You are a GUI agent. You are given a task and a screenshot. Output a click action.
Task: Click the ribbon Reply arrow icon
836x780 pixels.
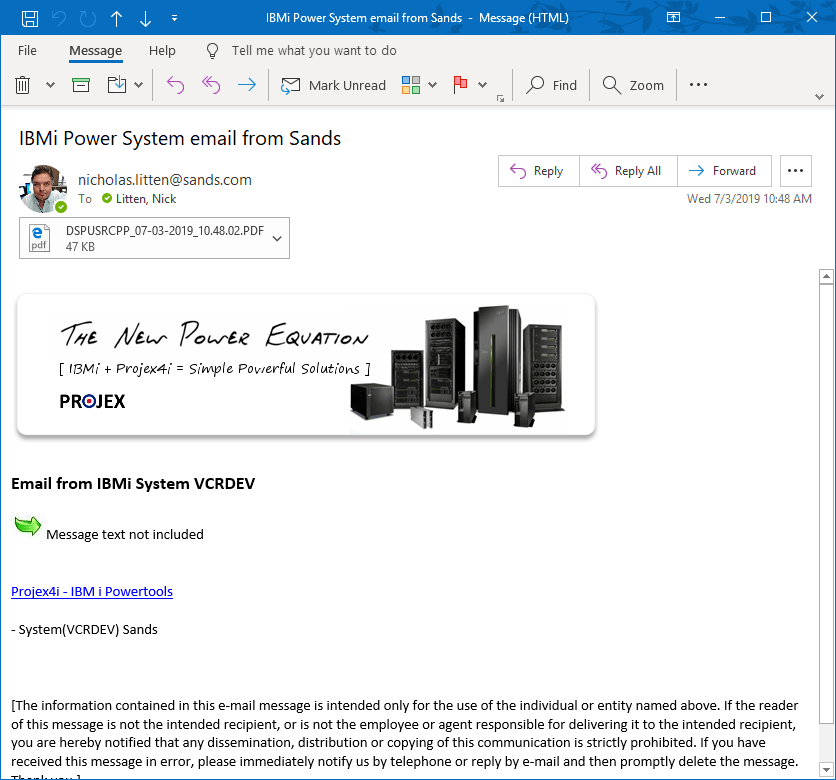tap(175, 85)
